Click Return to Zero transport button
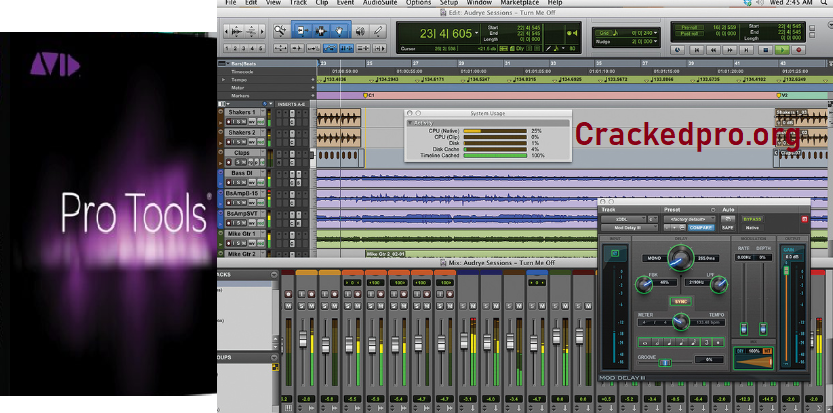 coord(695,50)
